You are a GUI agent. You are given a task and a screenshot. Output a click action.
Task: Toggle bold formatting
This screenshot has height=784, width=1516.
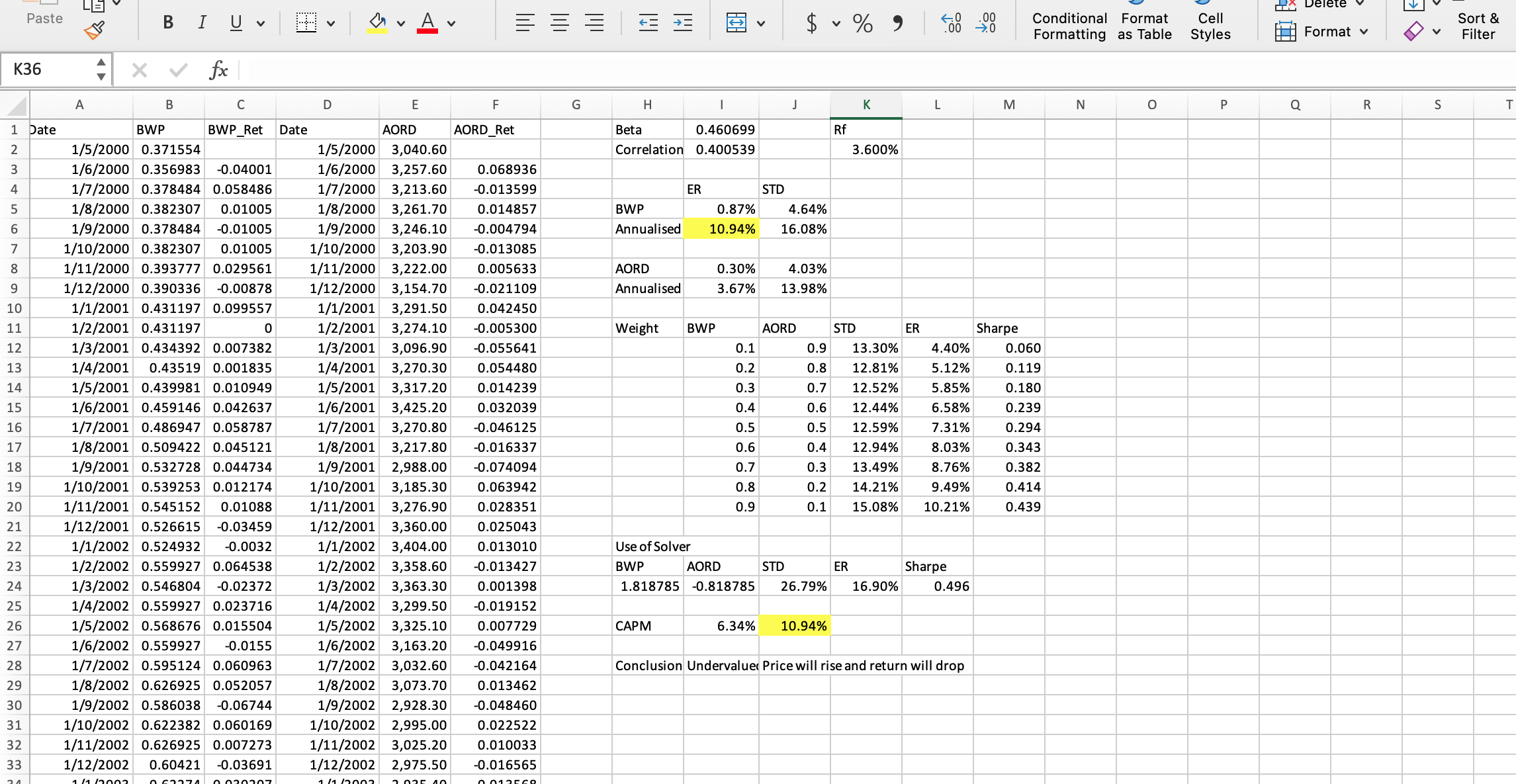(168, 23)
